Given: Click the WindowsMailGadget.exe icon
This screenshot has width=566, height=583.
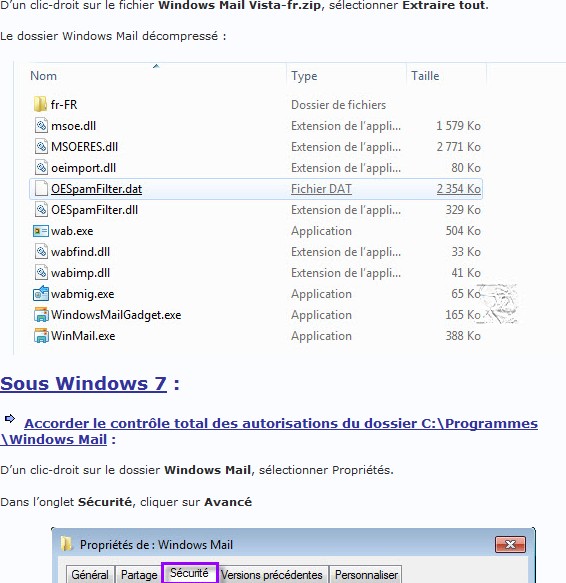Looking at the screenshot, I should click(41, 315).
